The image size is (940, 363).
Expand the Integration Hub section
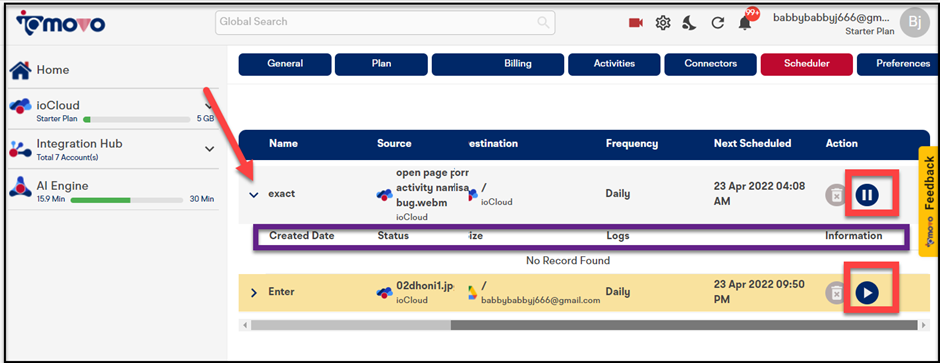(x=209, y=149)
